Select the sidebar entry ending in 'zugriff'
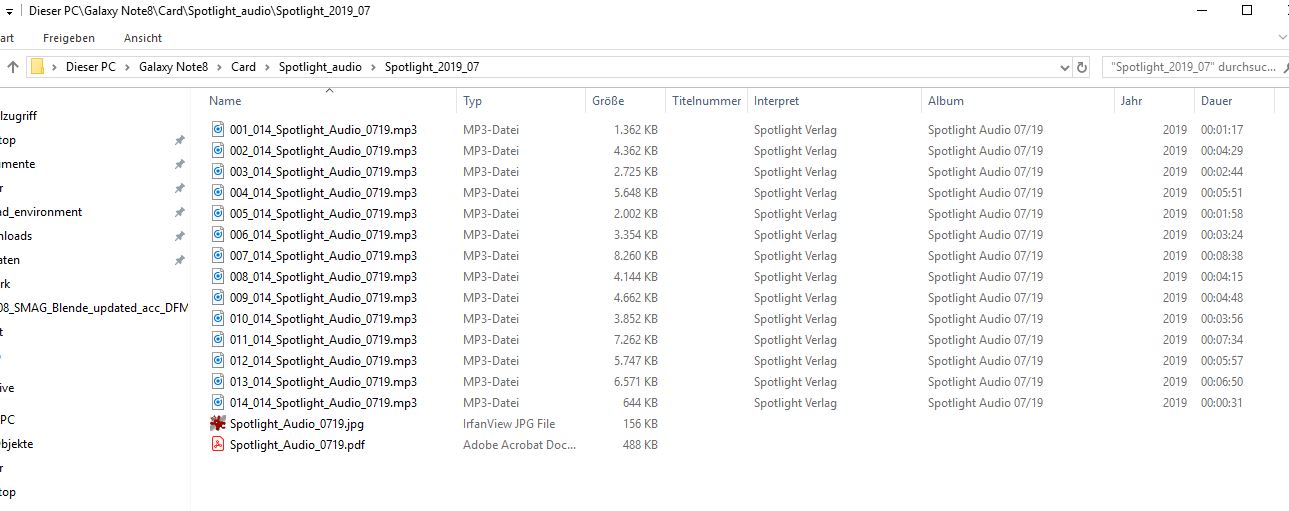 pos(19,116)
